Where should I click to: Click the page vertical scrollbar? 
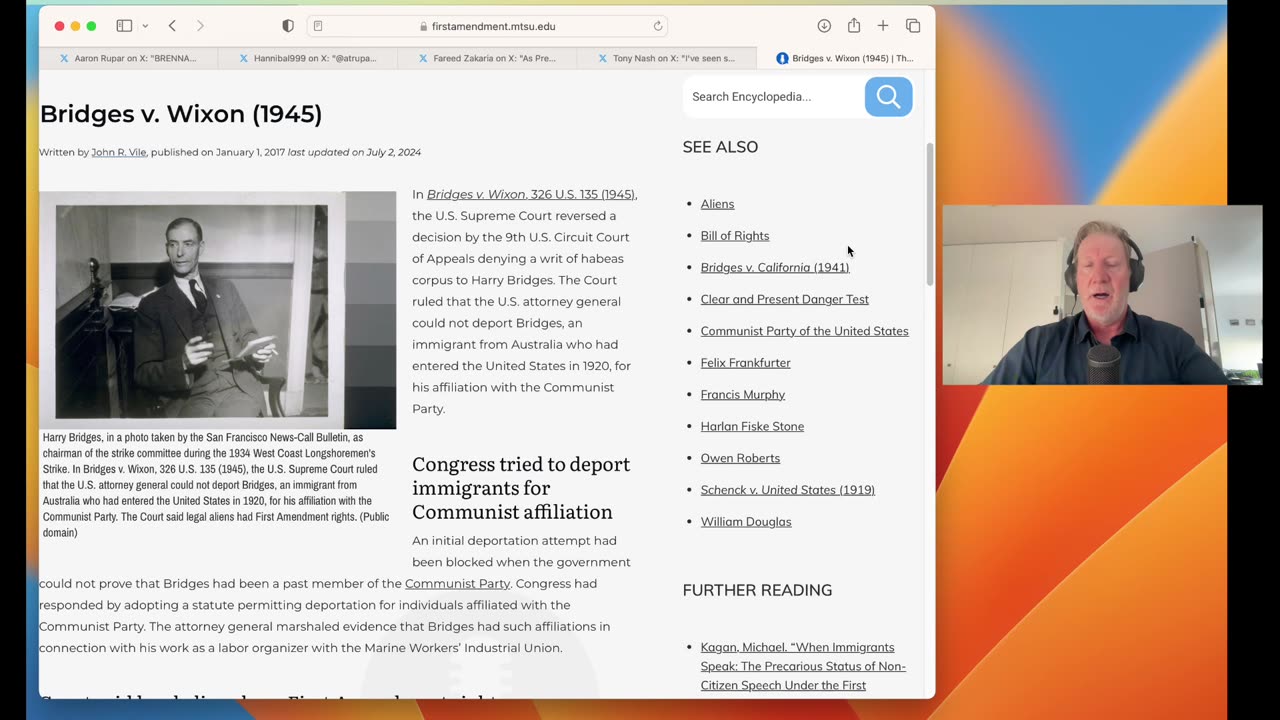click(x=930, y=214)
